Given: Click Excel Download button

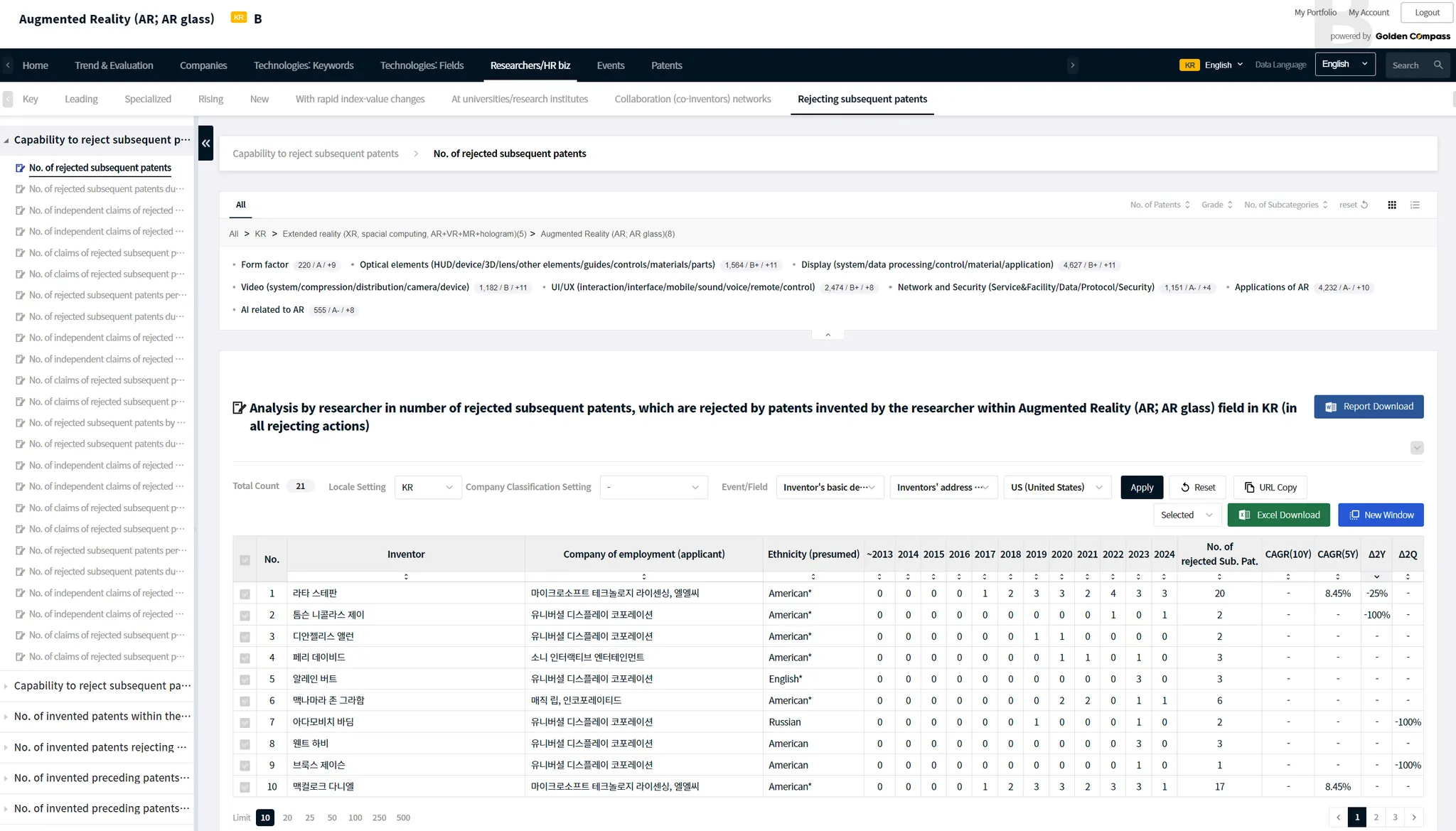Looking at the screenshot, I should 1279,515.
